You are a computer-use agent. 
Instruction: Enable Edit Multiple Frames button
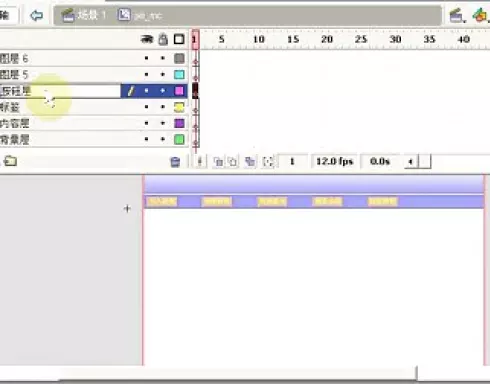point(250,162)
